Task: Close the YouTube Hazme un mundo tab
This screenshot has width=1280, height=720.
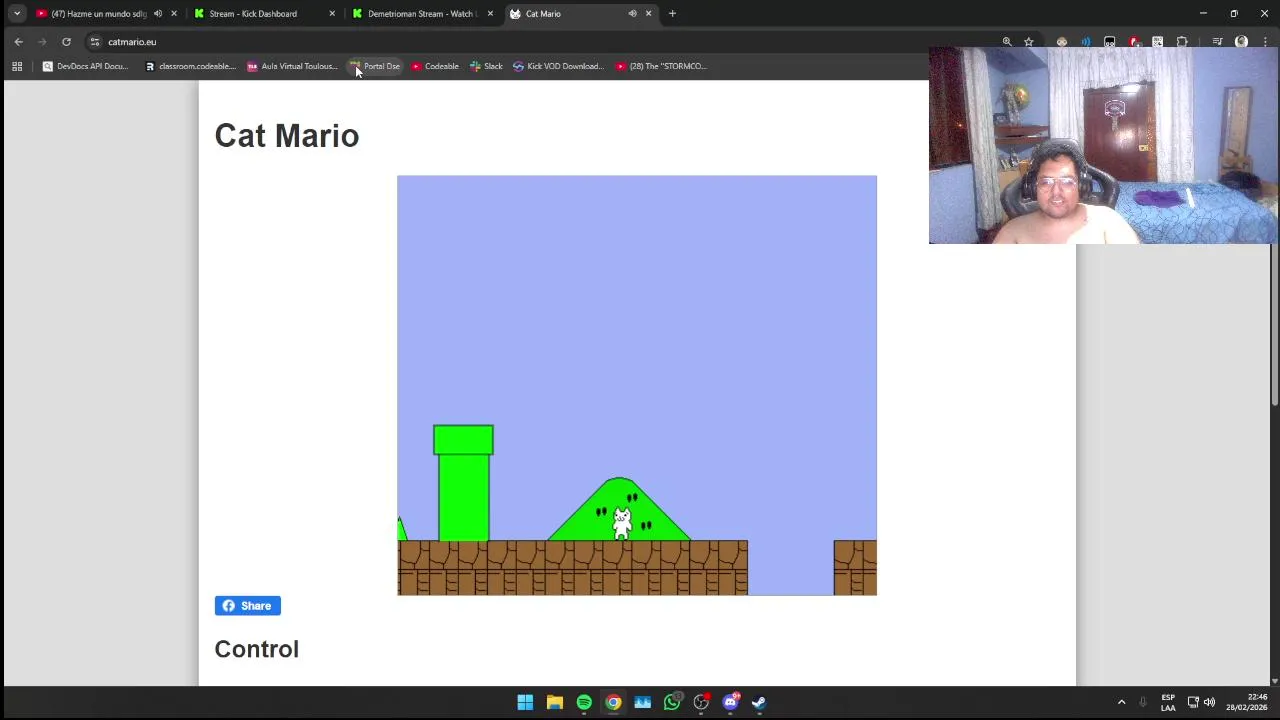Action: pyautogui.click(x=174, y=14)
